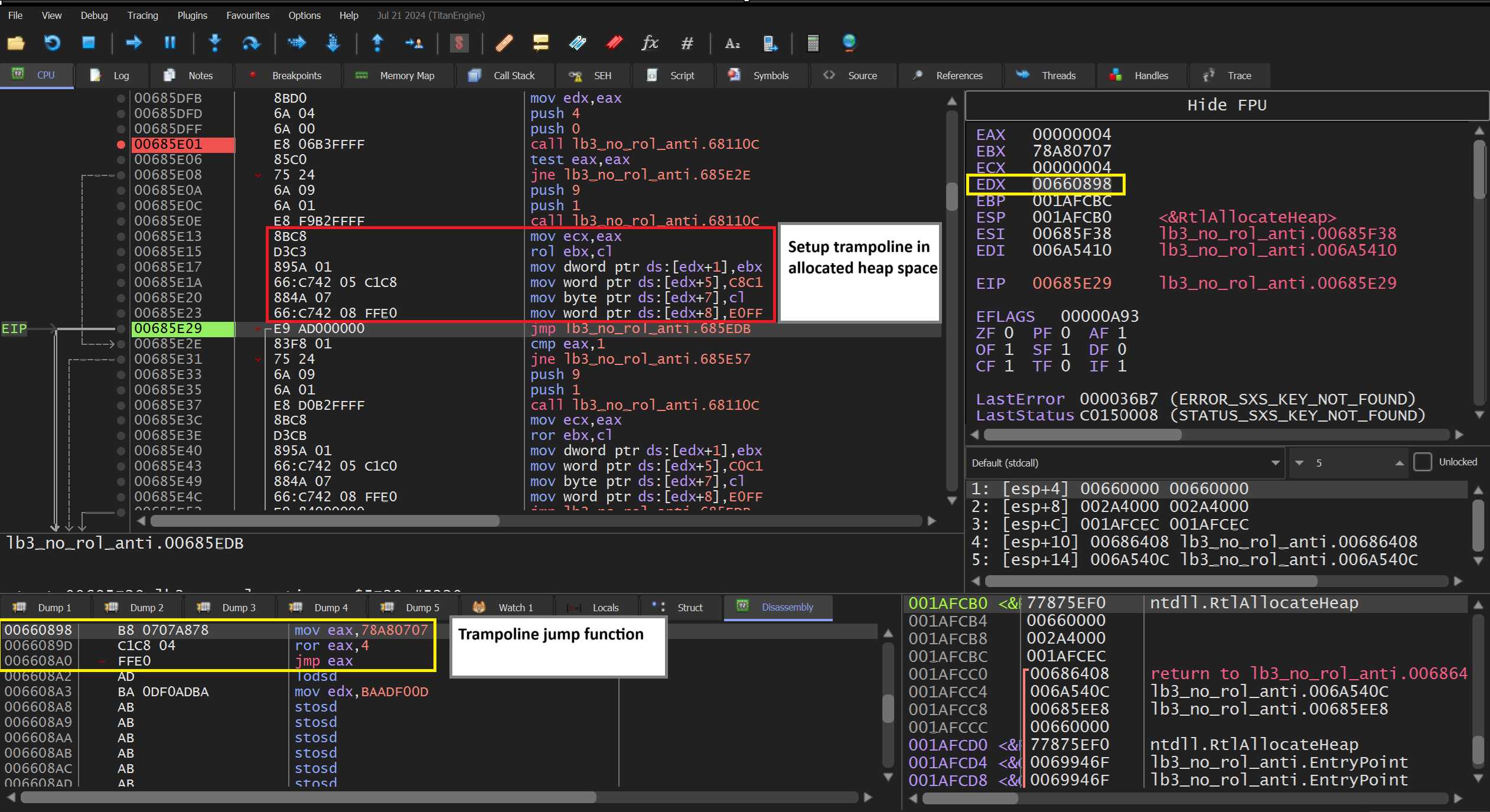Click the open file folder icon
Image resolution: width=1490 pixels, height=812 pixels.
[16, 43]
